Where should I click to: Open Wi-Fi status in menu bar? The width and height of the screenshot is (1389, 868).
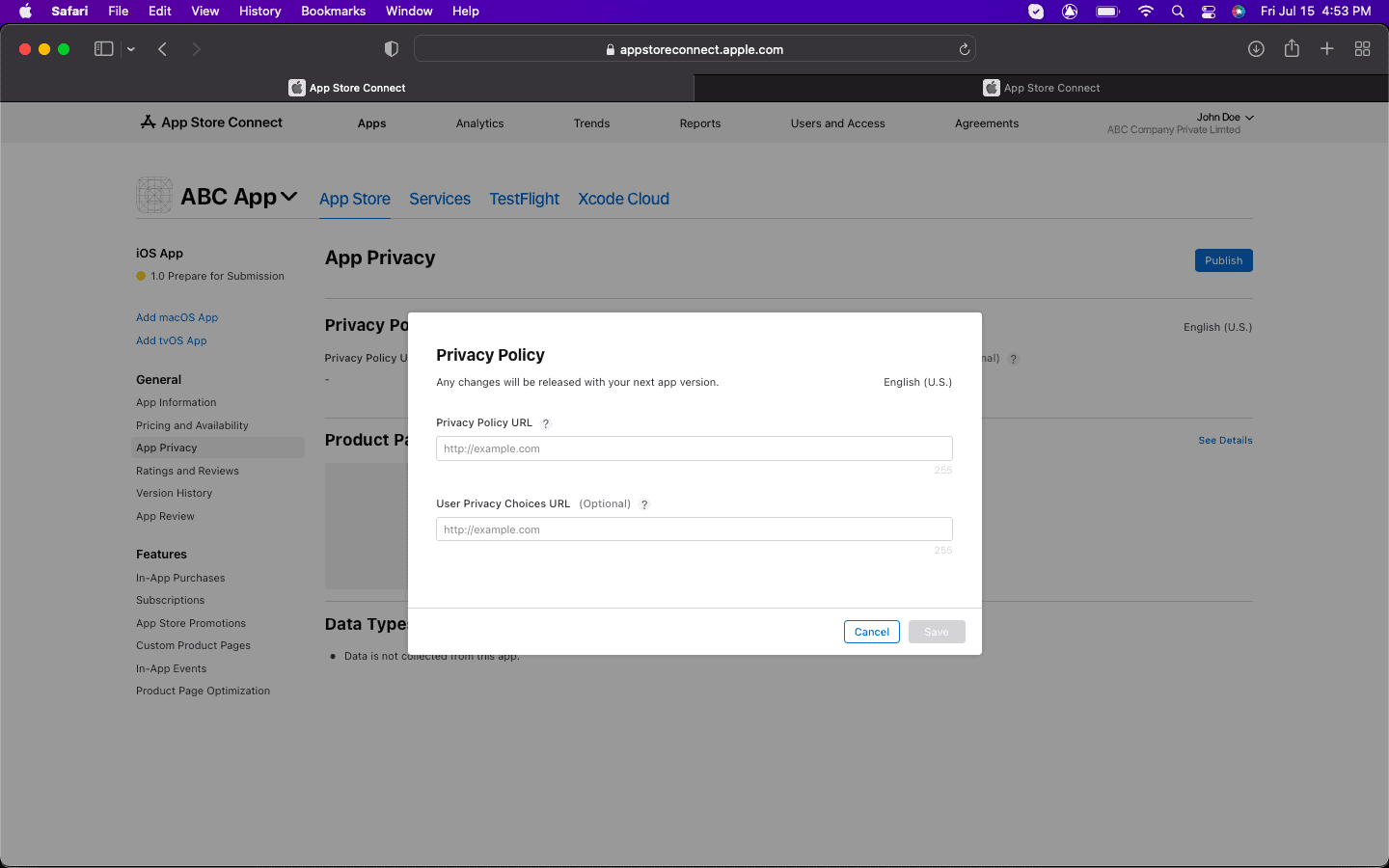click(1146, 11)
